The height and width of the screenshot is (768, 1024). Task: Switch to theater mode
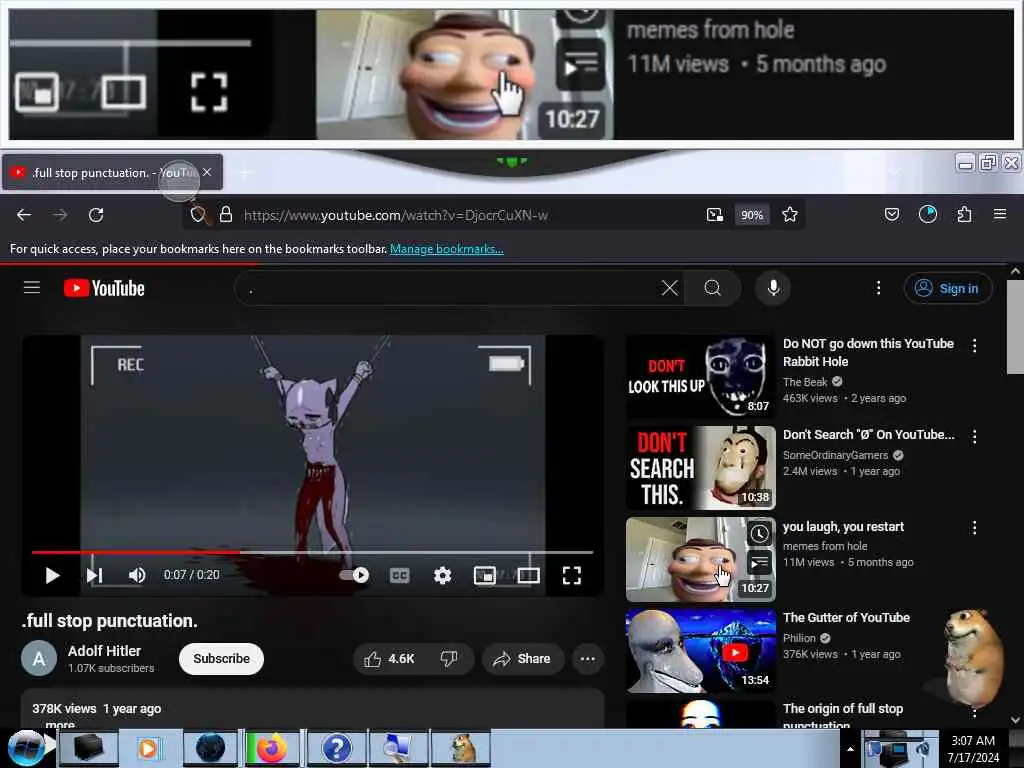click(x=528, y=575)
